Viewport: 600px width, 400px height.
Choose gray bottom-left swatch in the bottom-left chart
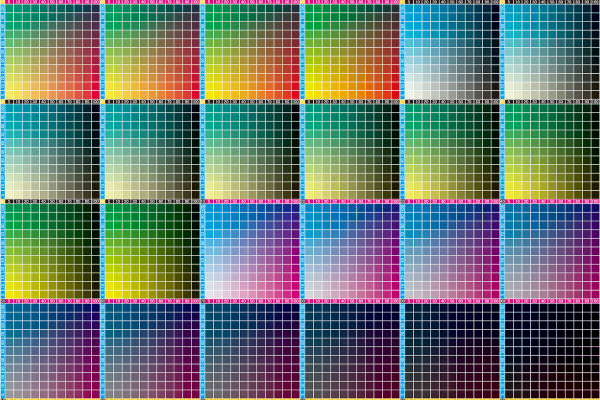tap(13, 394)
